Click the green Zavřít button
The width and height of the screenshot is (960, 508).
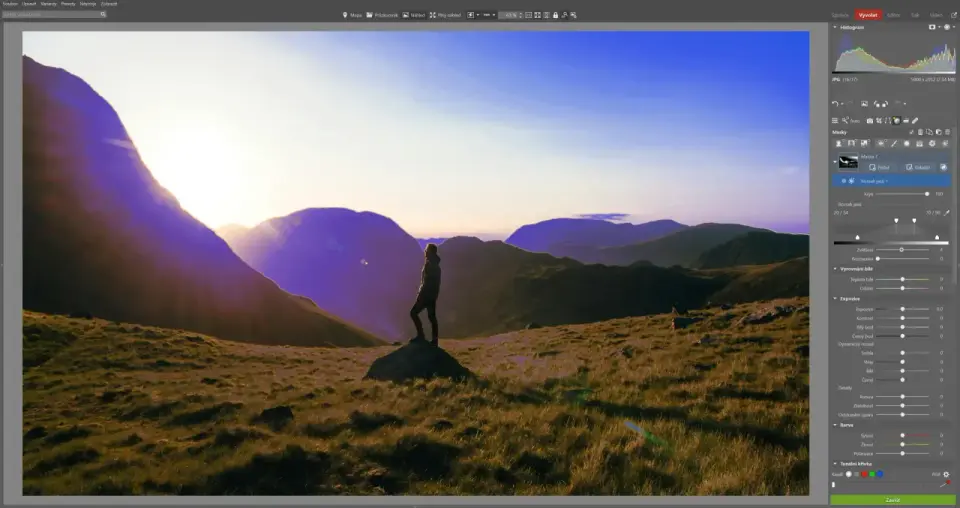[x=892, y=499]
